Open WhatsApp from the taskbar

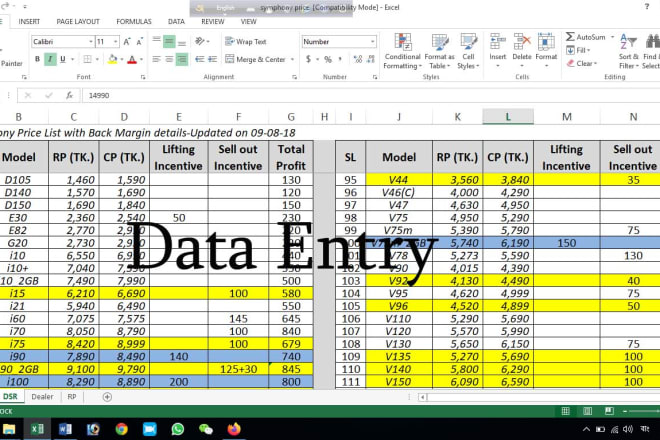[x=178, y=429]
